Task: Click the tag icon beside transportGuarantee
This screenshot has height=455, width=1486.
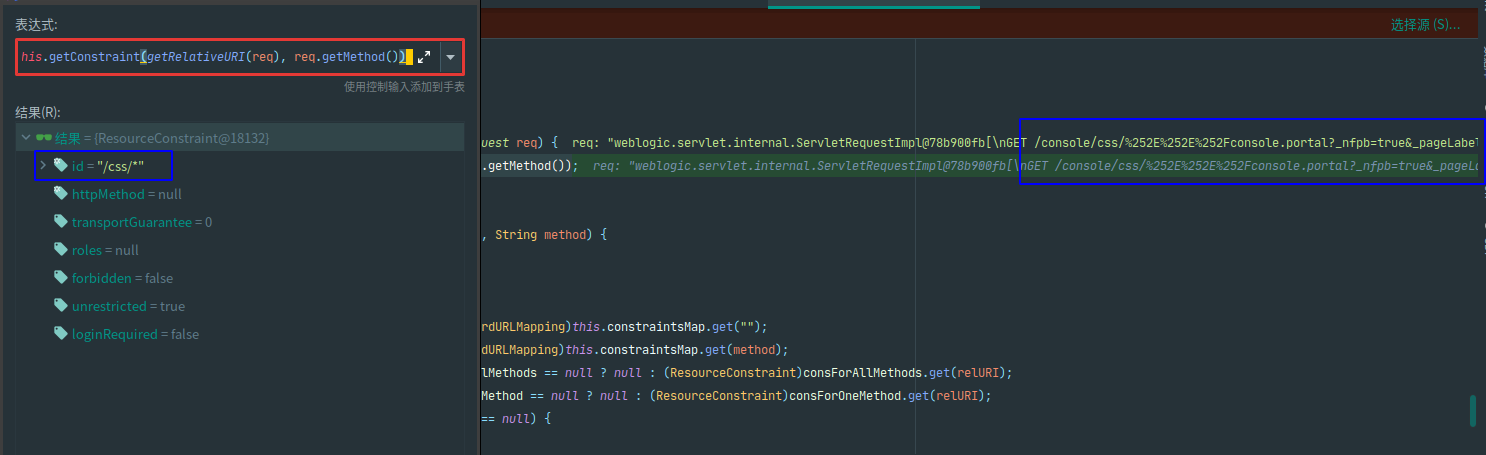Action: tap(61, 222)
